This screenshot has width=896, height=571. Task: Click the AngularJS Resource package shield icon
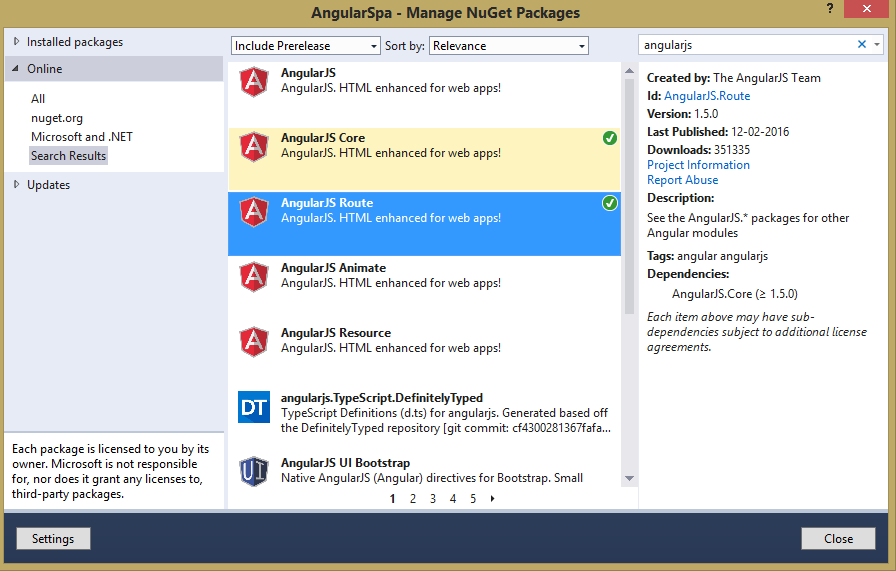254,342
